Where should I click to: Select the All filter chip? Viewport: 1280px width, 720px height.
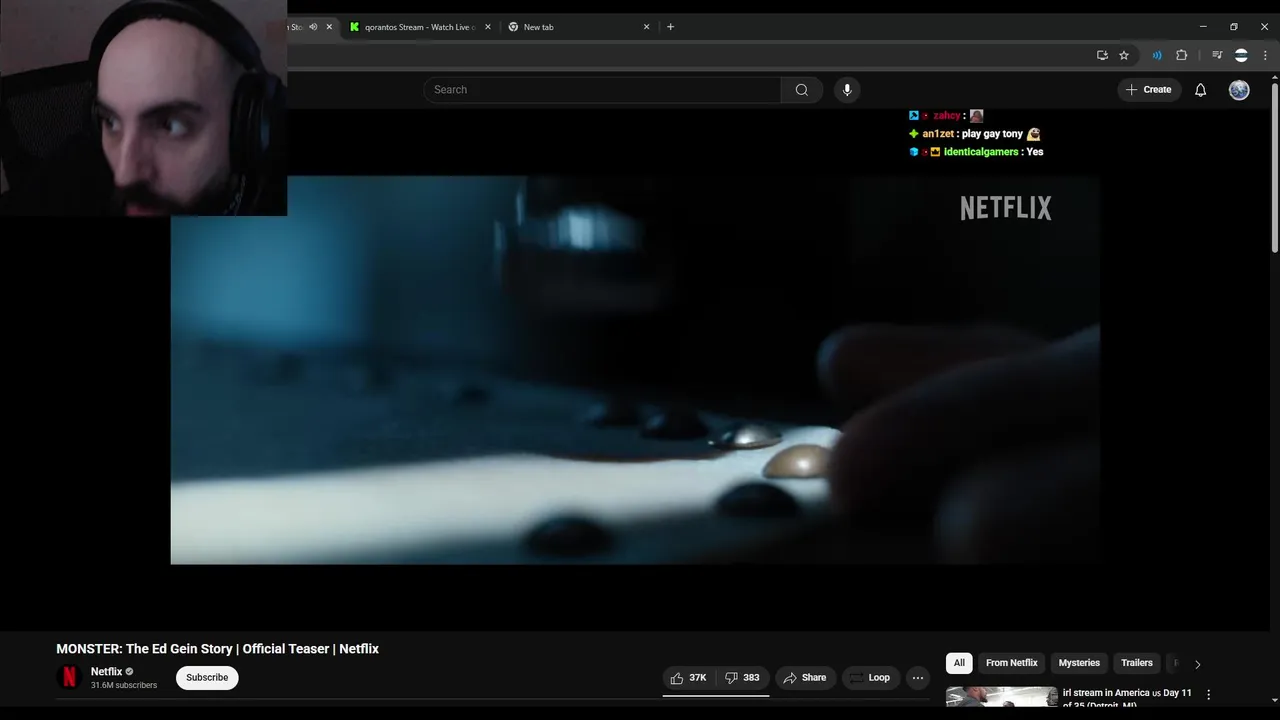click(959, 663)
